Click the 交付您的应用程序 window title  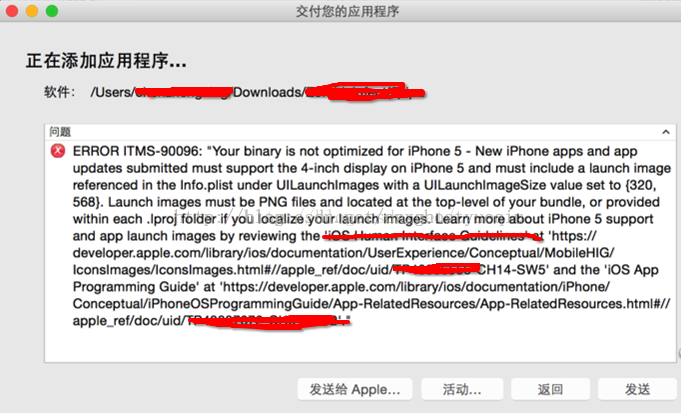(347, 11)
